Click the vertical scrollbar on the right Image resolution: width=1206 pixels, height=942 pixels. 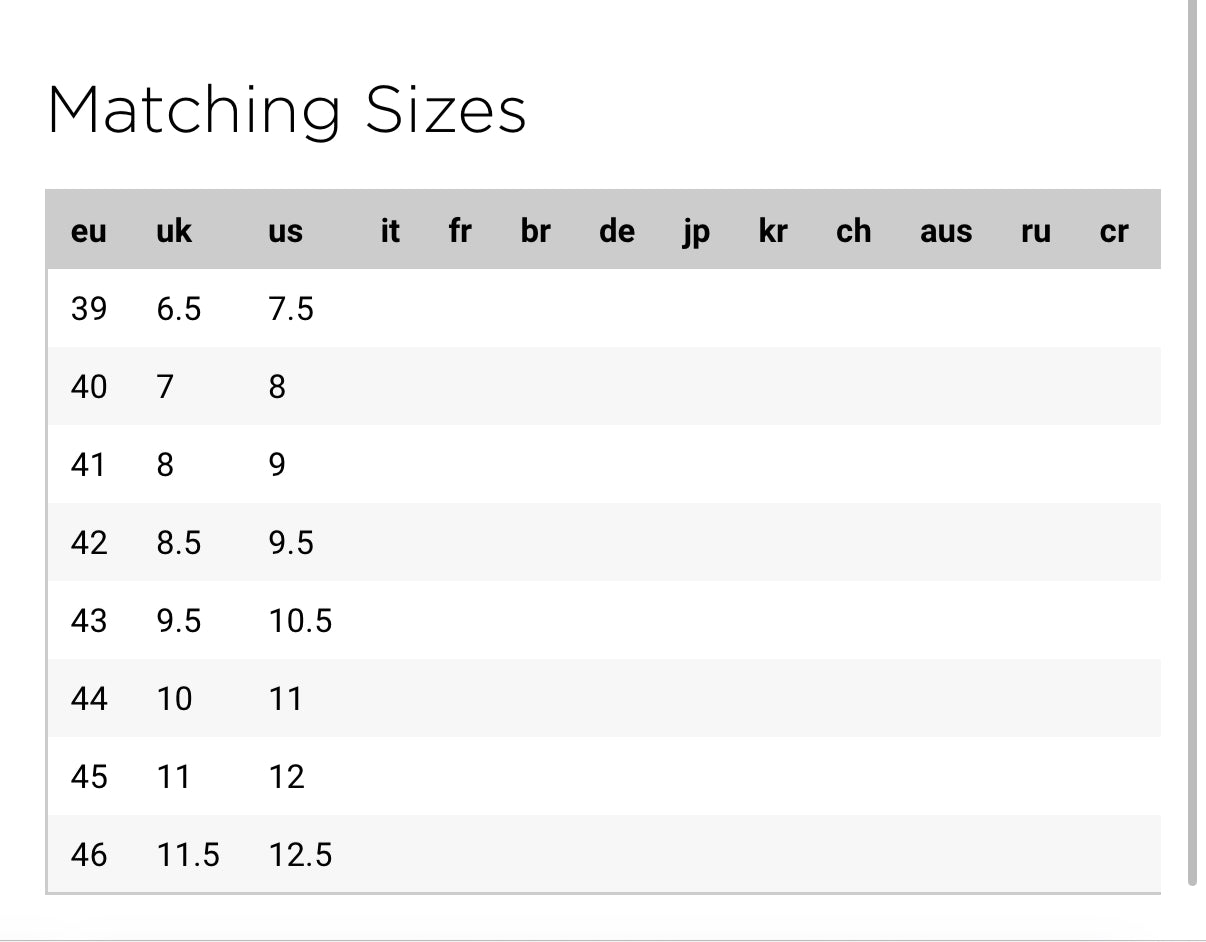tap(1192, 440)
